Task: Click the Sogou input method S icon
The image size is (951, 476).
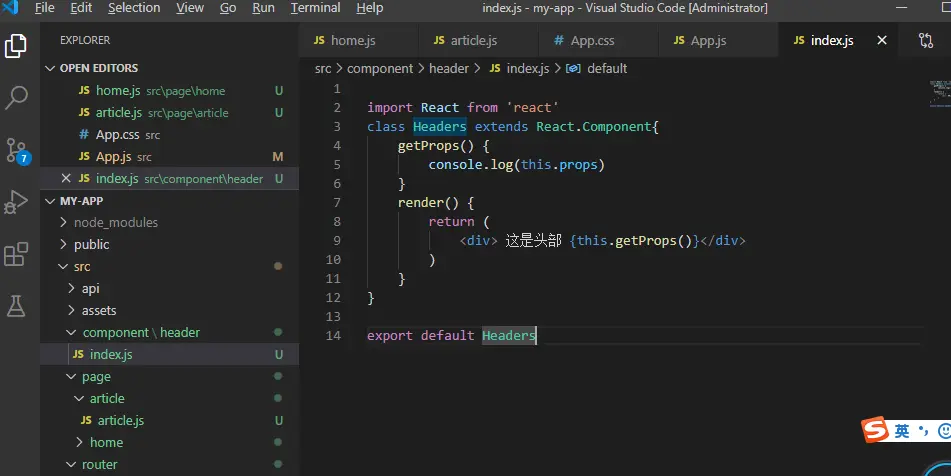Action: (x=875, y=430)
